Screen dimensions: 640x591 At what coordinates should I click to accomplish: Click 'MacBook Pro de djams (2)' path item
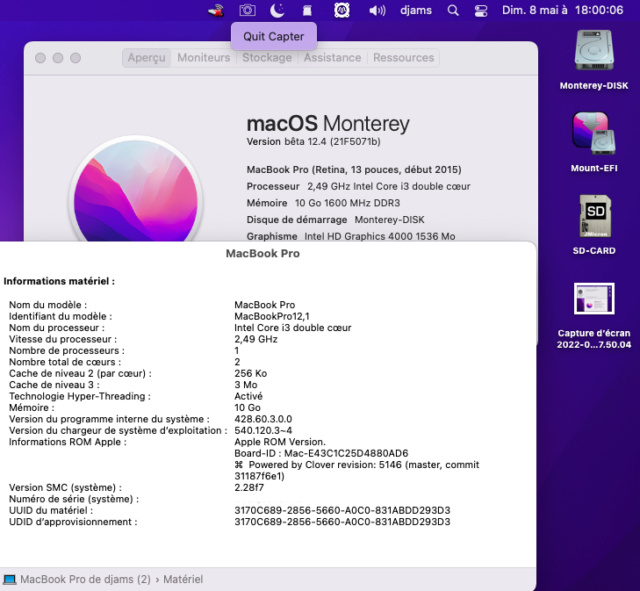(85, 580)
